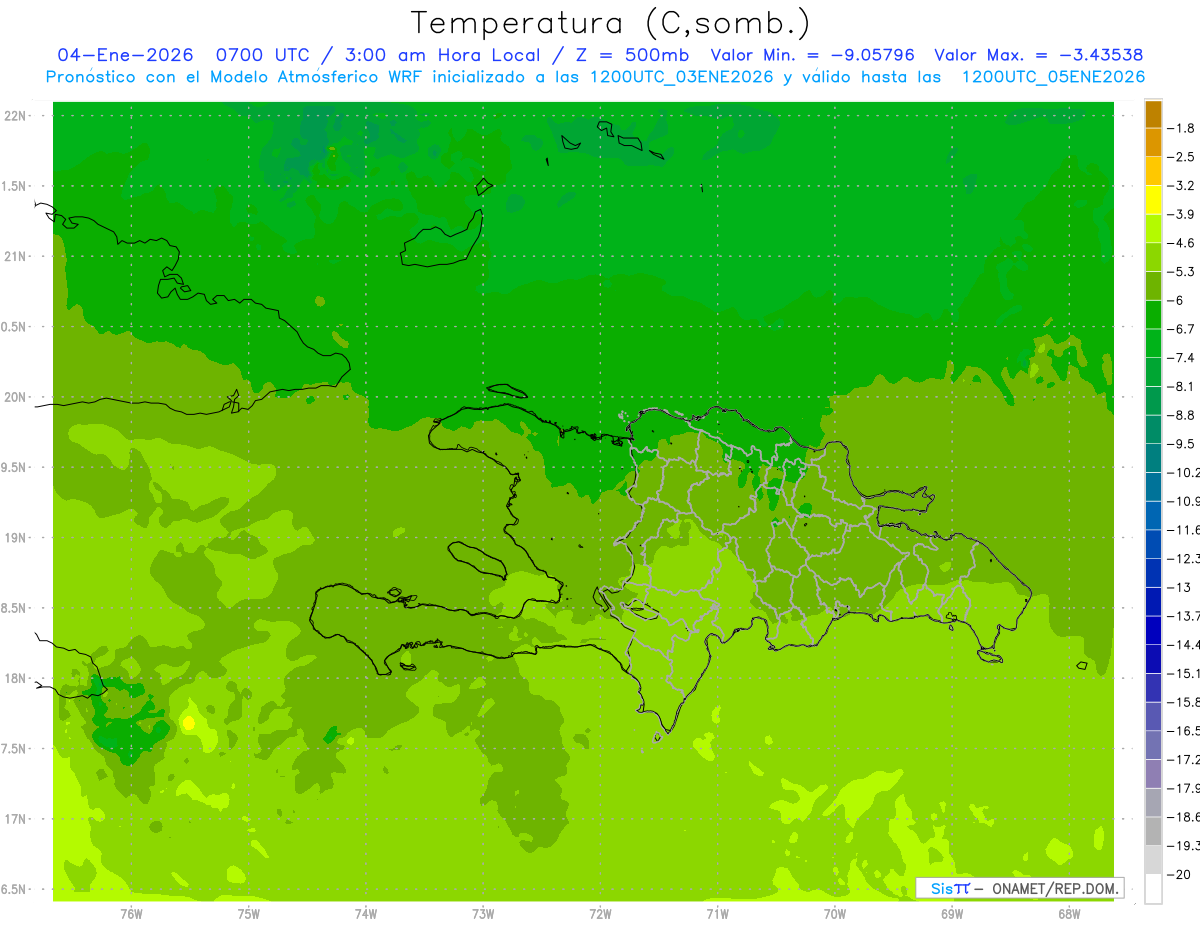Screen dimensions: 1200x927
Task: Click the 'Valor Max. = -3.43538' text
Action: tap(1039, 55)
